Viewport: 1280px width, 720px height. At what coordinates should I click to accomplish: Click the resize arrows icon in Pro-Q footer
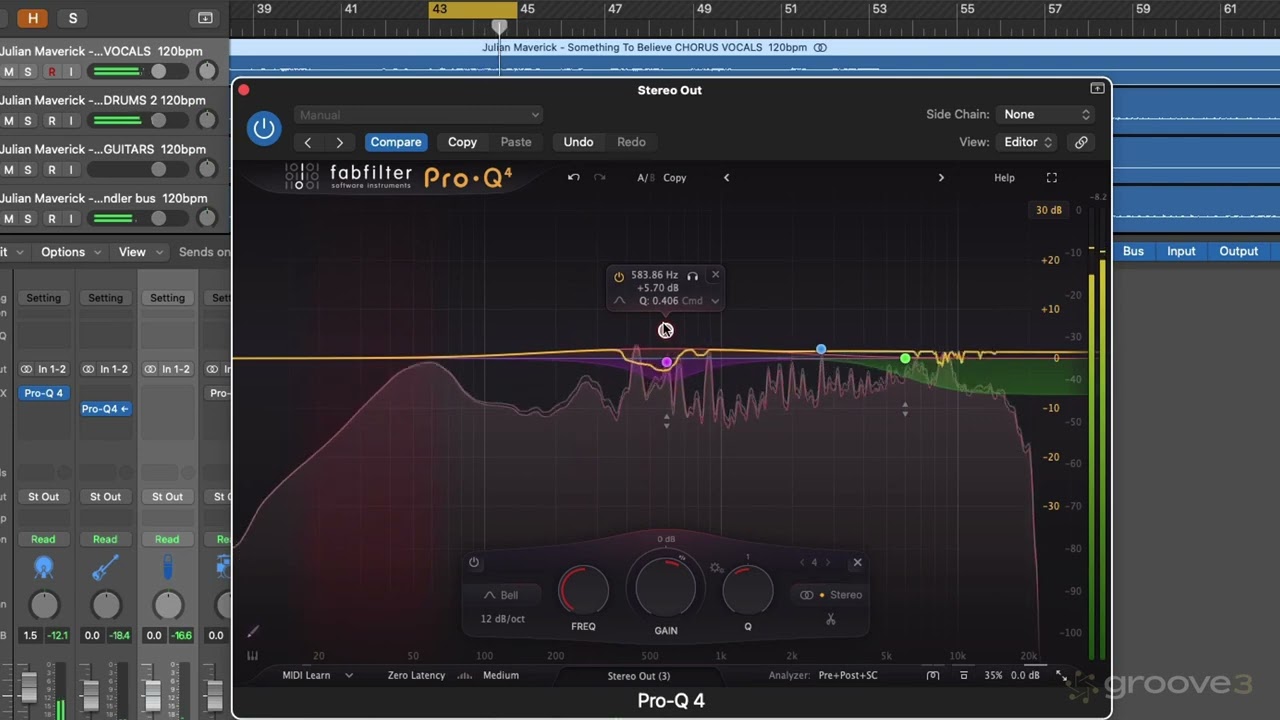point(1062,676)
